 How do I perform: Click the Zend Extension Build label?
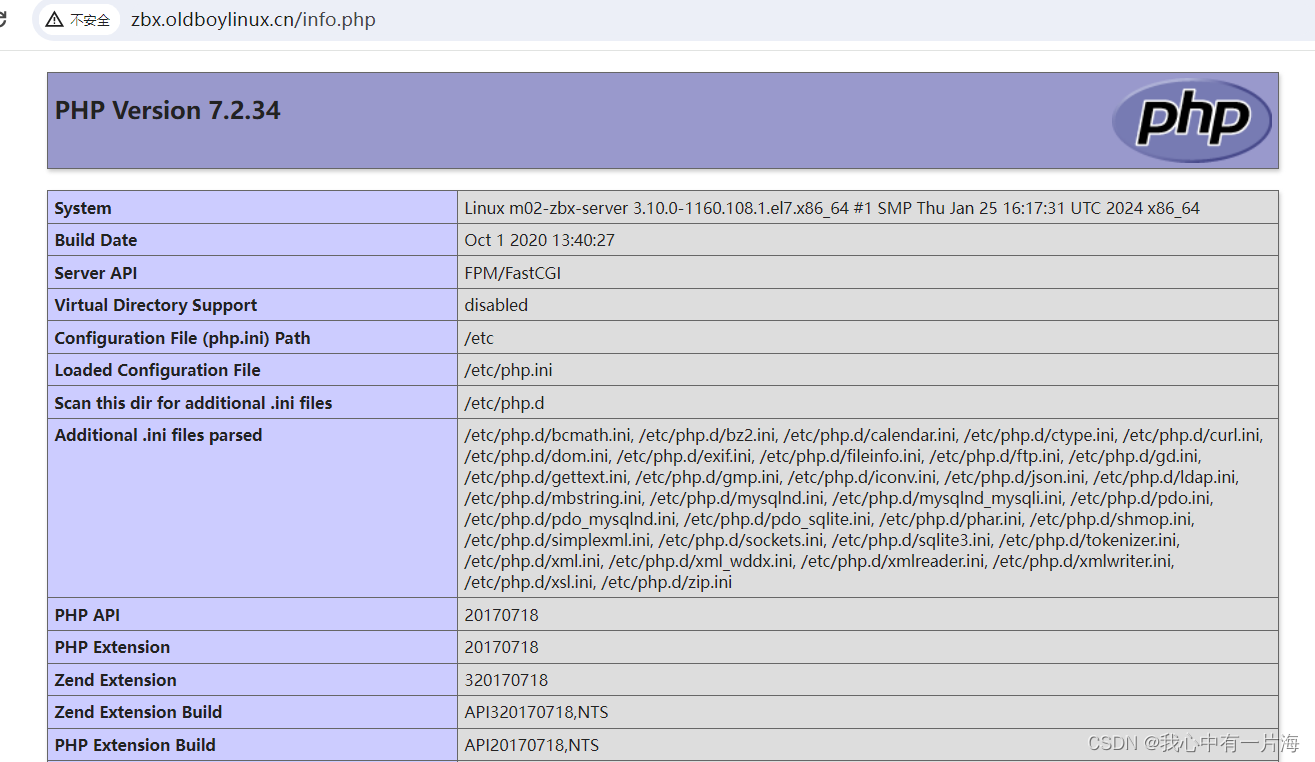tap(138, 712)
